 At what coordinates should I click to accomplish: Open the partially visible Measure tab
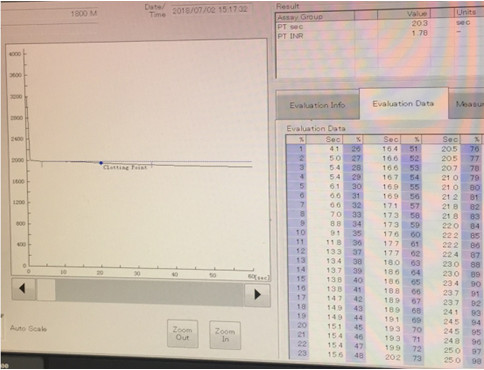(467, 104)
